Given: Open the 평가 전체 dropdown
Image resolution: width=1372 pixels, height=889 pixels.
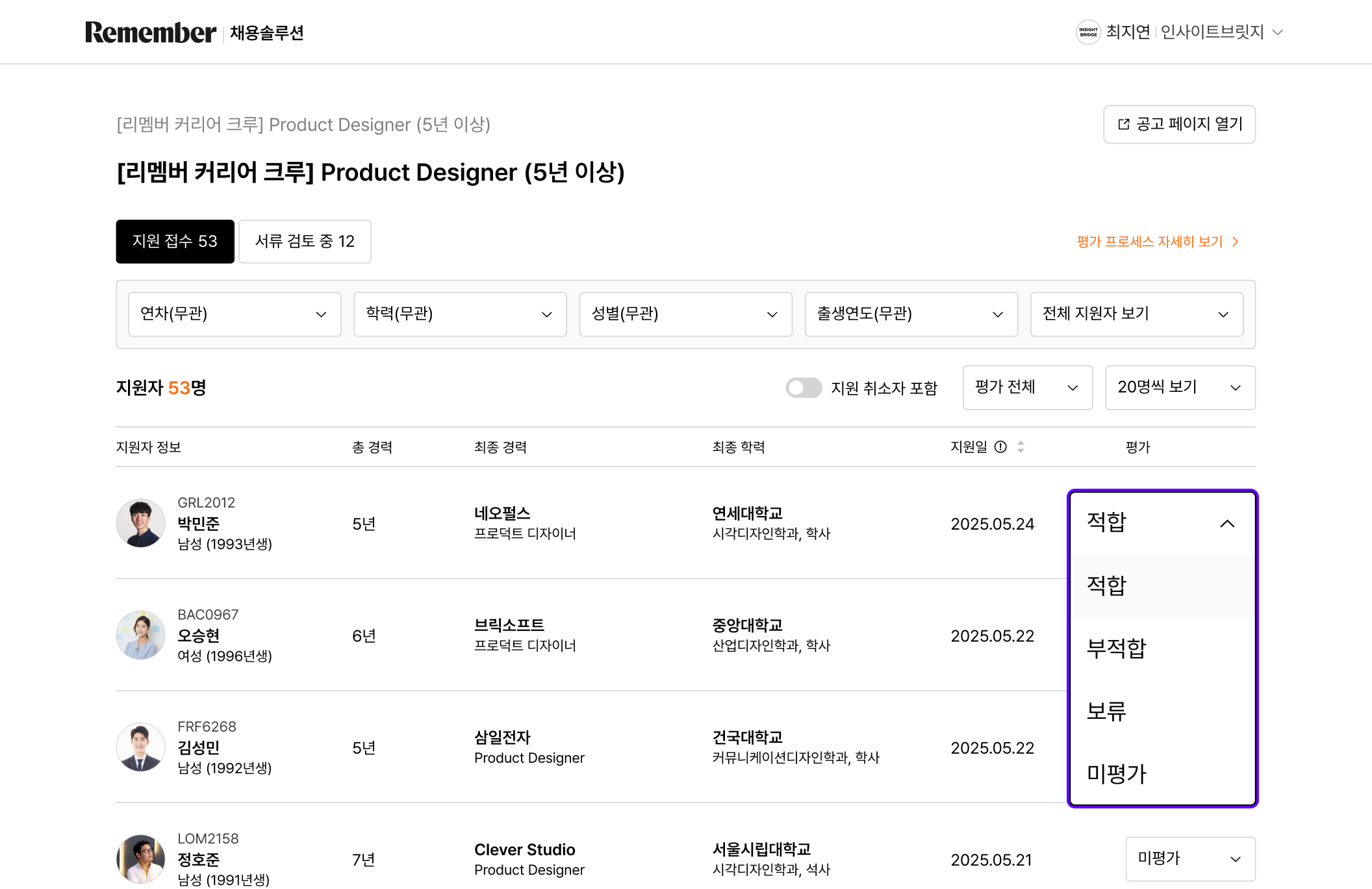Looking at the screenshot, I should pos(1027,387).
